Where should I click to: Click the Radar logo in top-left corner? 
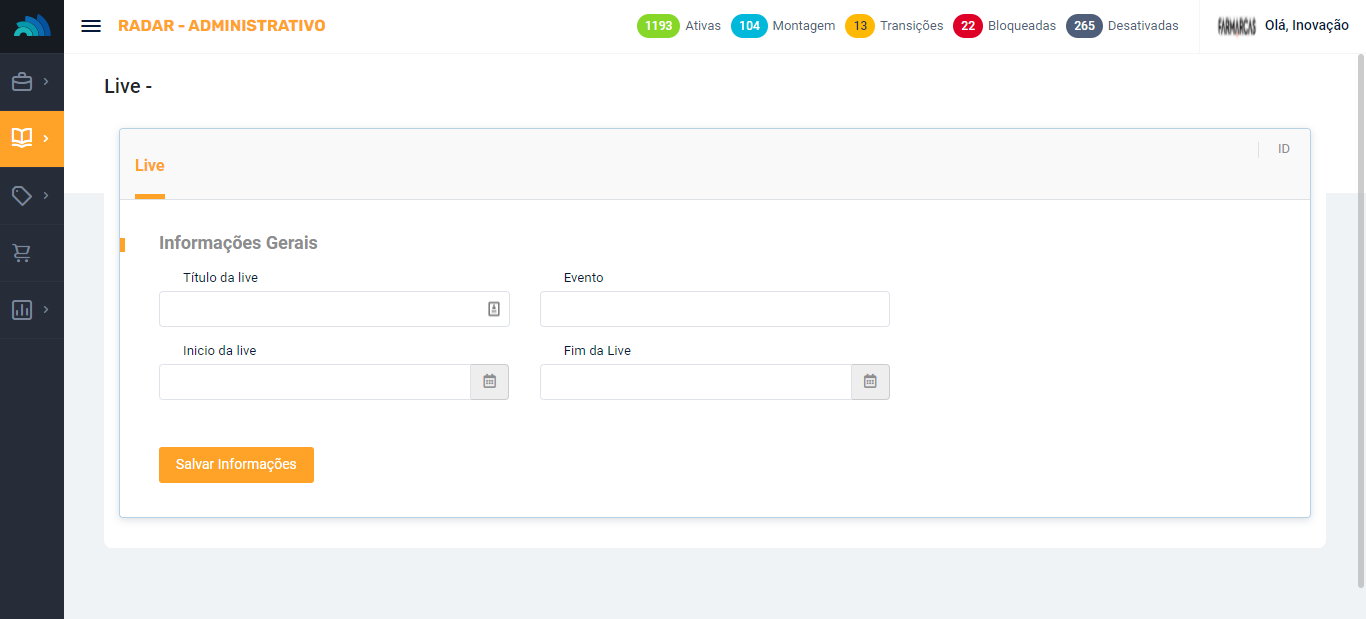(x=31, y=27)
